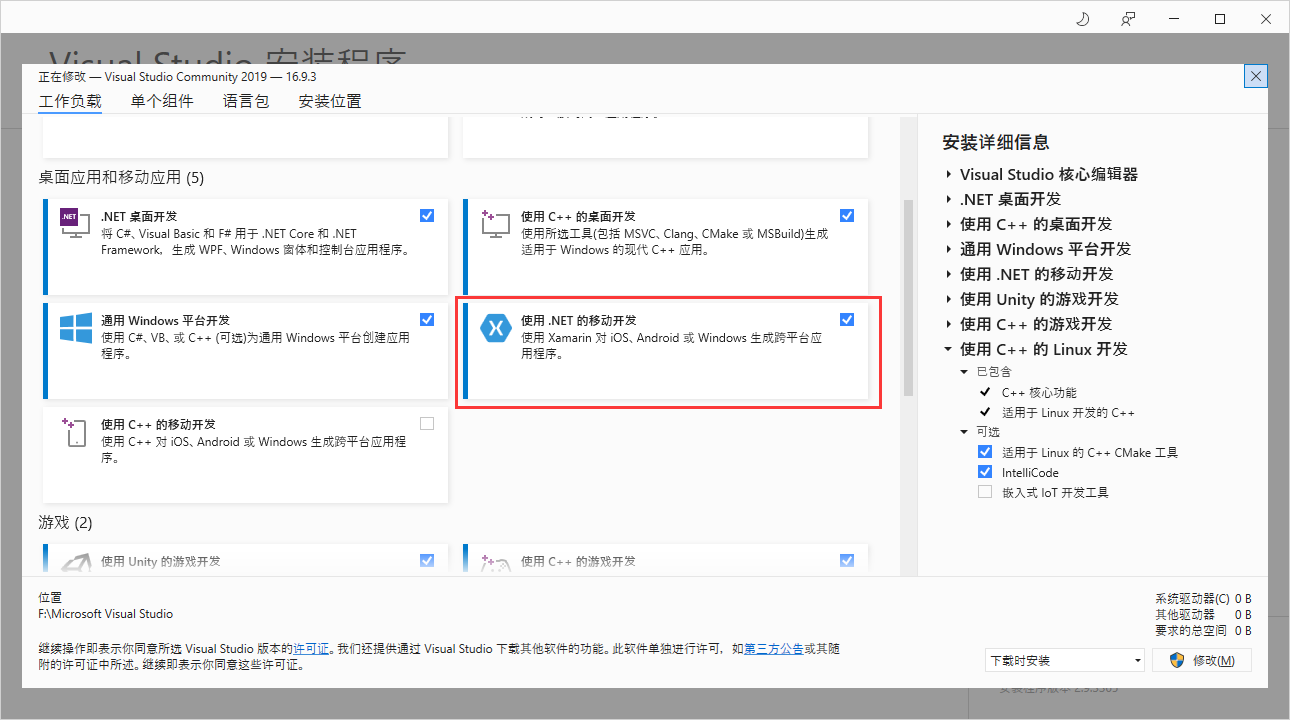Click the phone icon for 使用 C++ 的移动开发
This screenshot has height=720, width=1290.
pyautogui.click(x=75, y=432)
